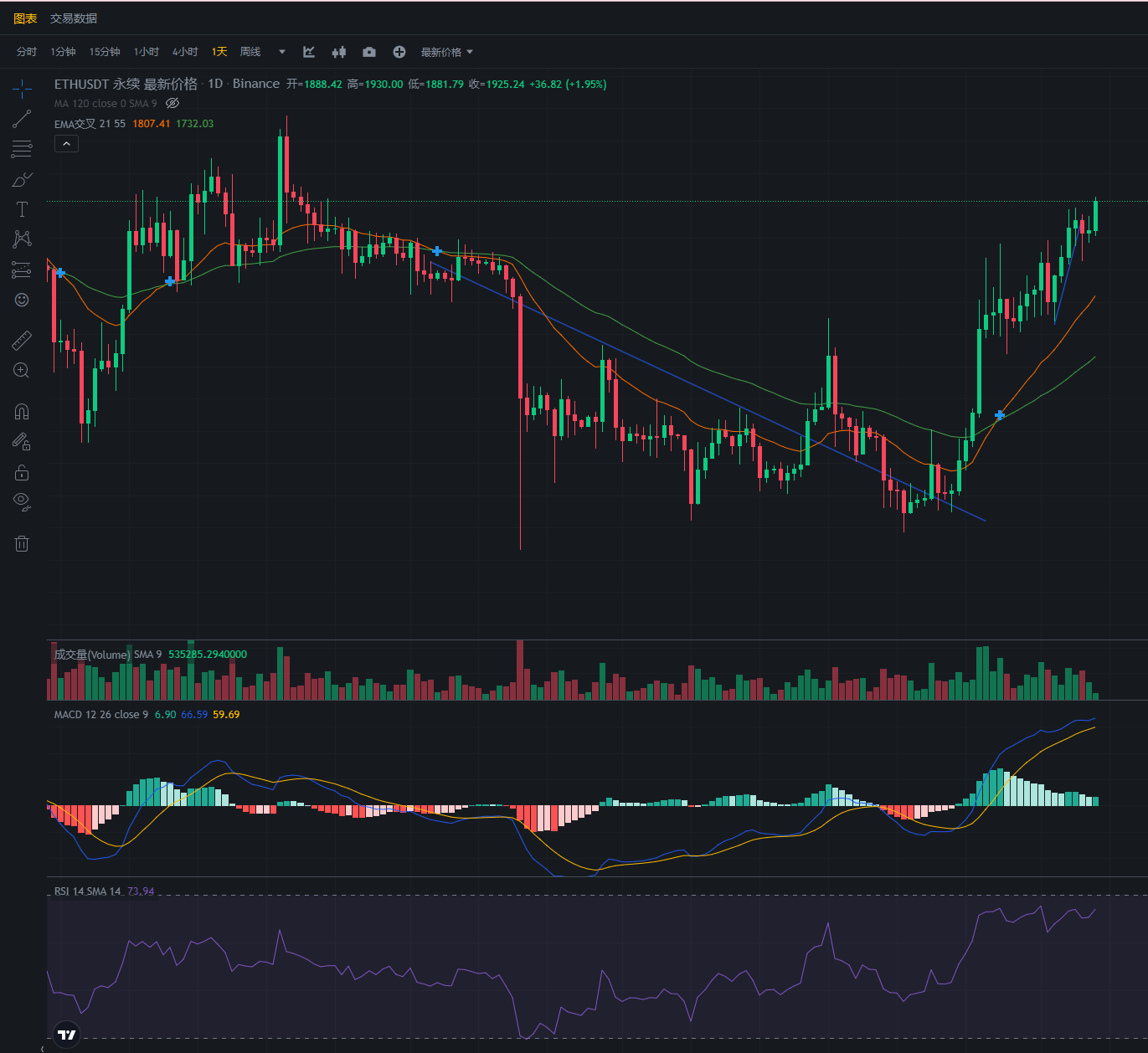Select the text annotation tool
Image resolution: width=1148 pixels, height=1053 pixels.
point(22,209)
